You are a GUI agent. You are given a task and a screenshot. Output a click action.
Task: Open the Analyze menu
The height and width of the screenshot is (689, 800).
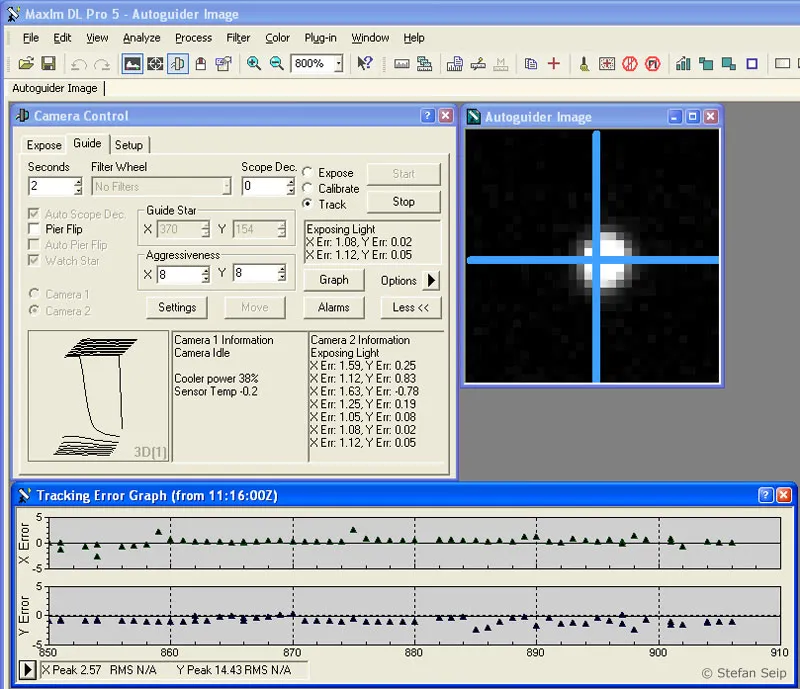[x=141, y=38]
